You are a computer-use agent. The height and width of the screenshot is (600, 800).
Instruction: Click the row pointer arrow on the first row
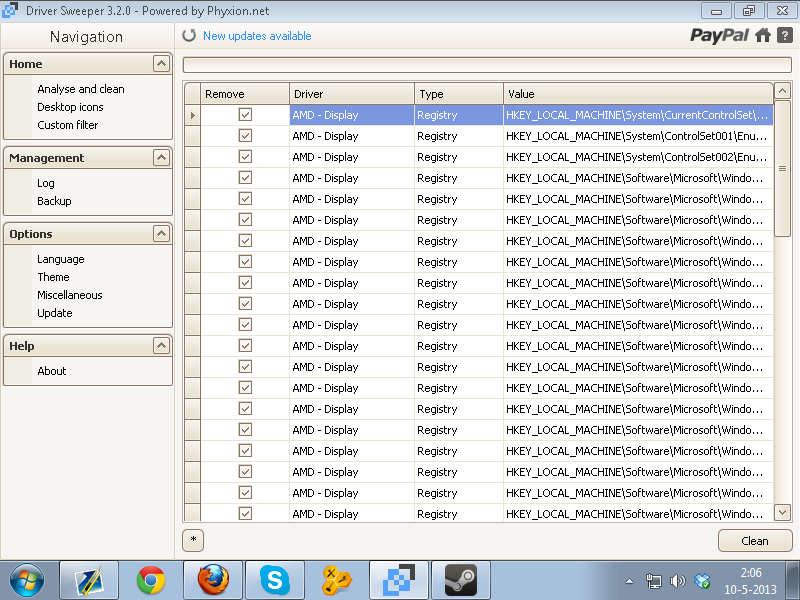click(x=192, y=115)
